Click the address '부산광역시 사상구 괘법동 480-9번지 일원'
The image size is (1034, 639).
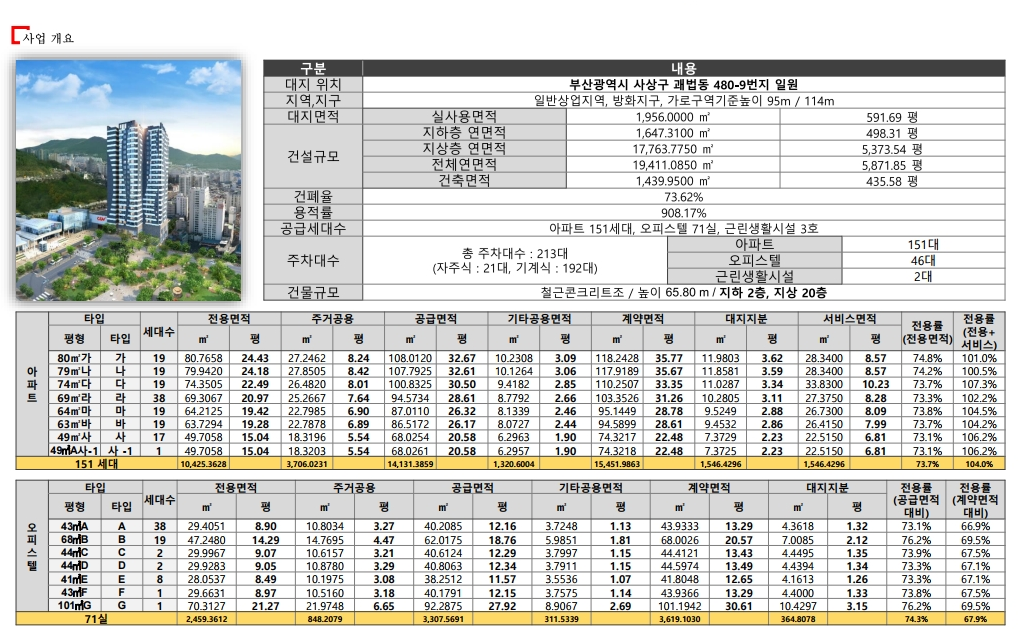click(x=683, y=84)
